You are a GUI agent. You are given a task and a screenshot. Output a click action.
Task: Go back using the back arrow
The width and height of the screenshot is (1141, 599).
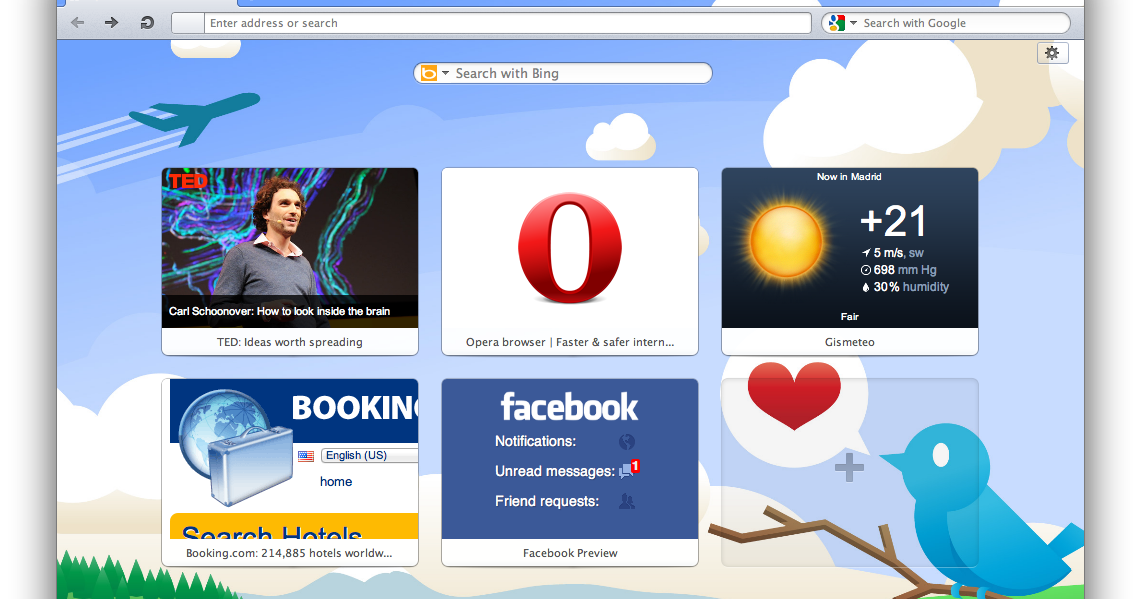(x=77, y=23)
